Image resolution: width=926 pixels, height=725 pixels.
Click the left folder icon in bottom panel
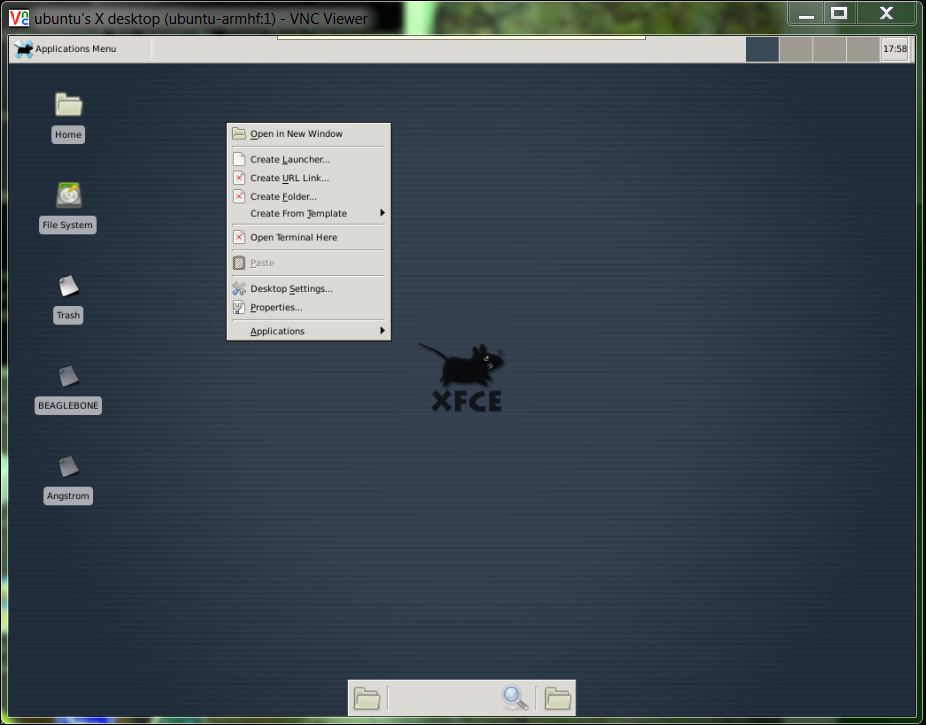[x=367, y=698]
